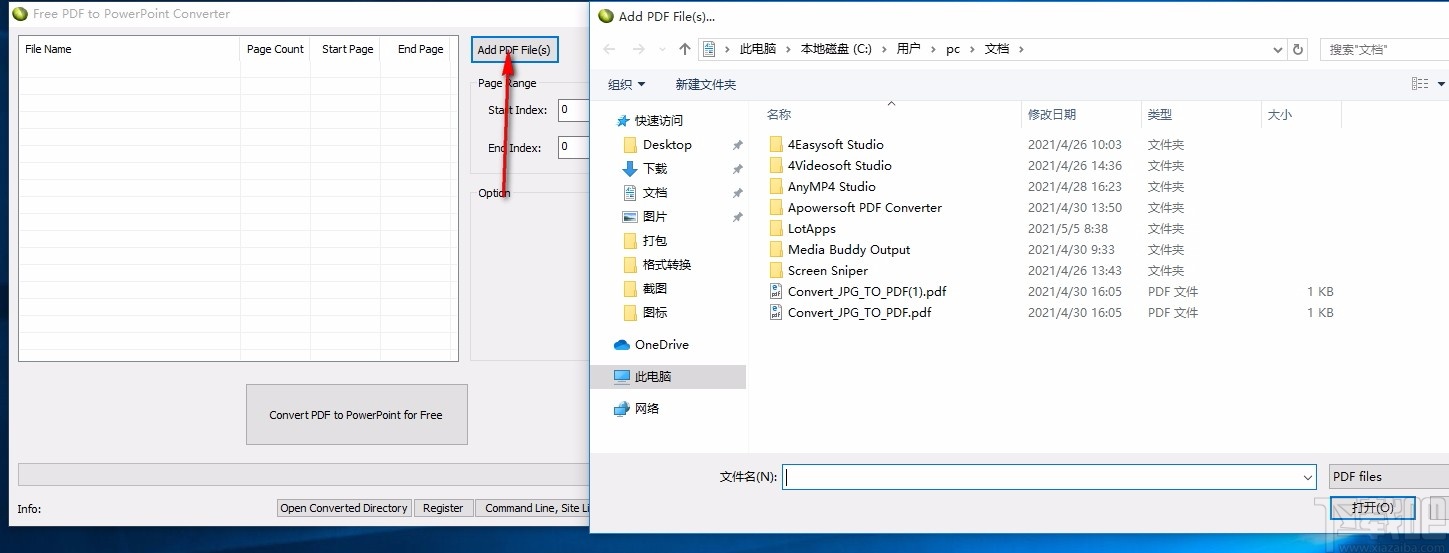
Task: Click the Register button
Action: (x=443, y=508)
